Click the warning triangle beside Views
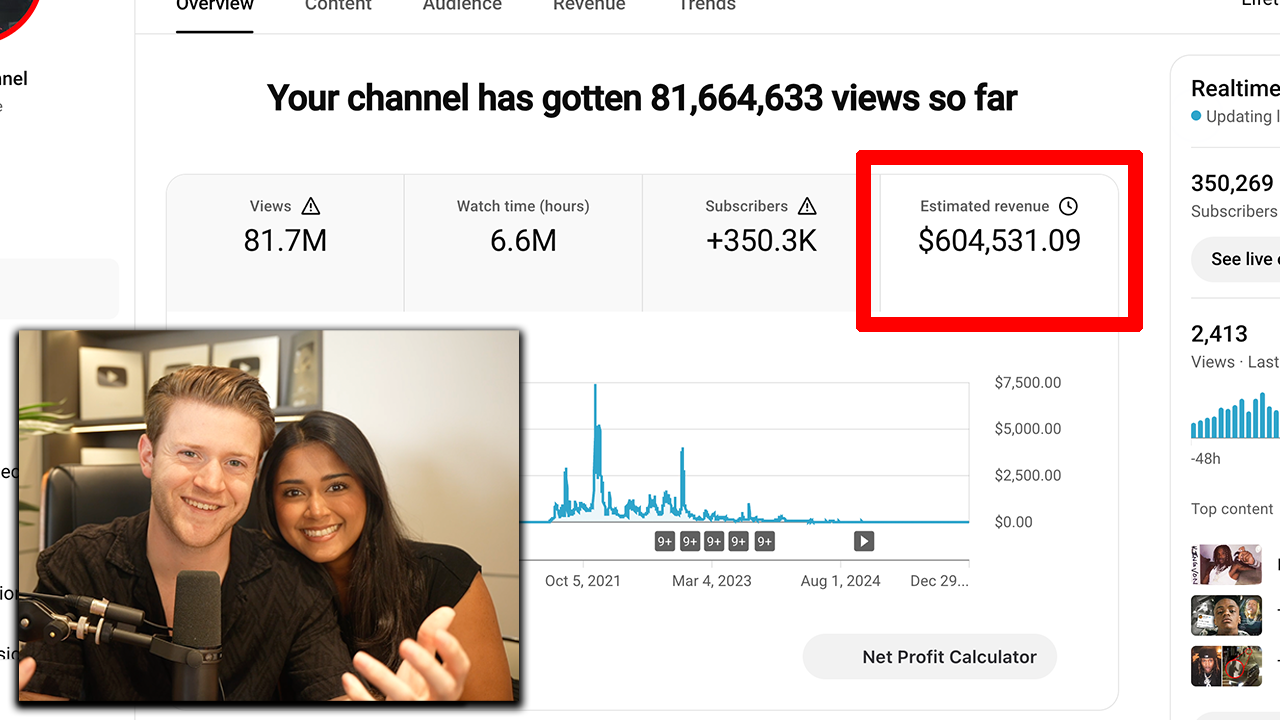The width and height of the screenshot is (1280, 720). [x=311, y=206]
